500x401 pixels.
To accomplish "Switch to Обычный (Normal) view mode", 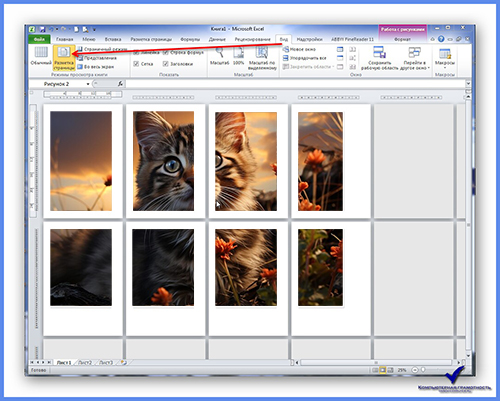I will click(41, 56).
